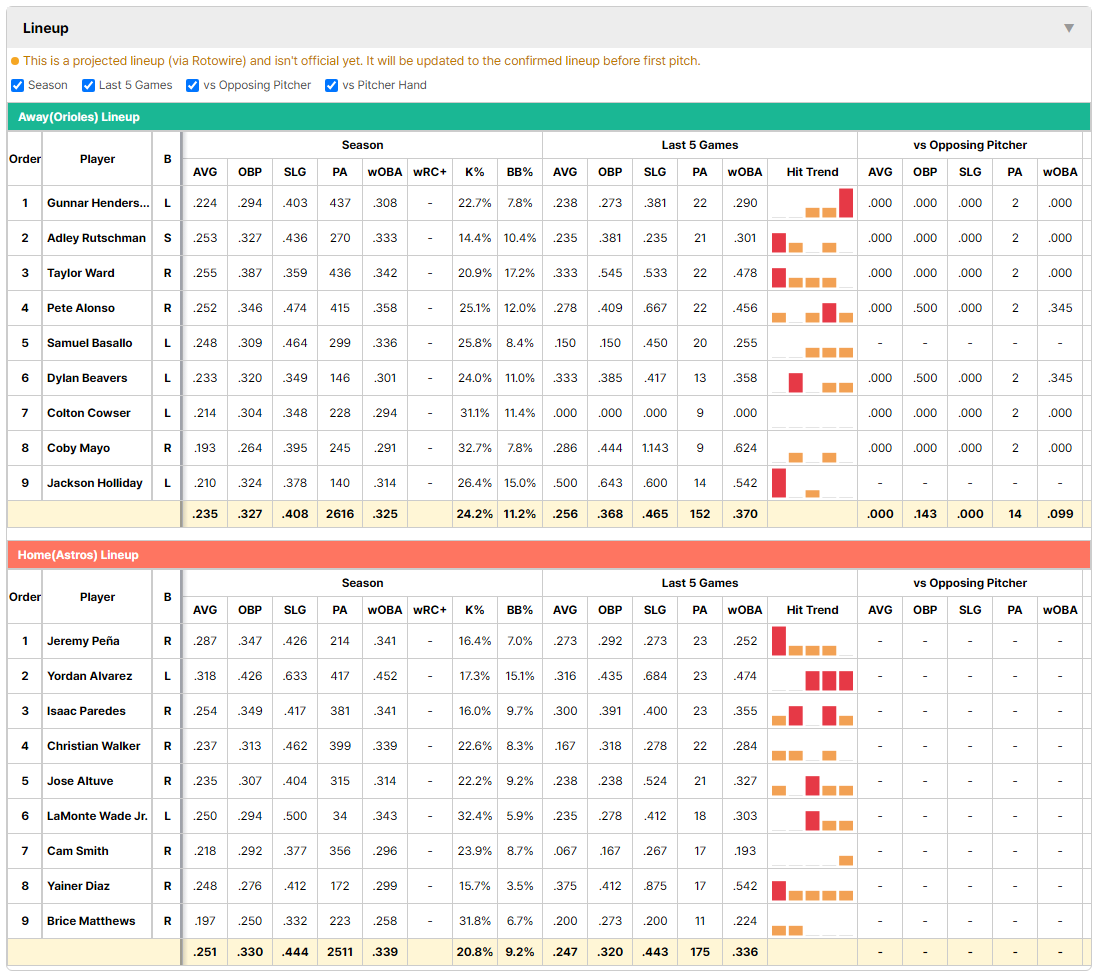Toggle the Last 5 Games checkbox

(88, 85)
